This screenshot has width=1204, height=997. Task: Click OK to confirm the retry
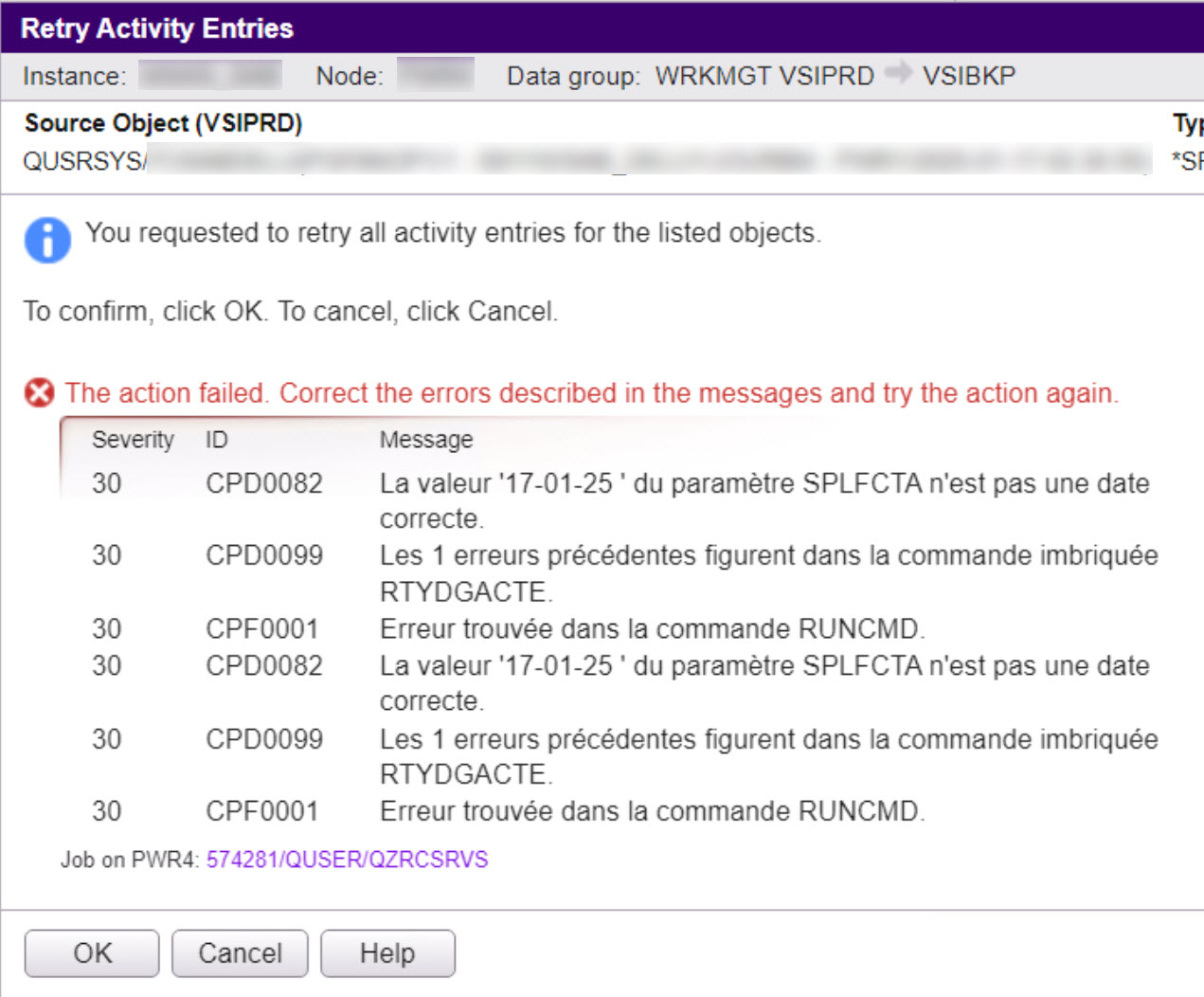tap(91, 953)
